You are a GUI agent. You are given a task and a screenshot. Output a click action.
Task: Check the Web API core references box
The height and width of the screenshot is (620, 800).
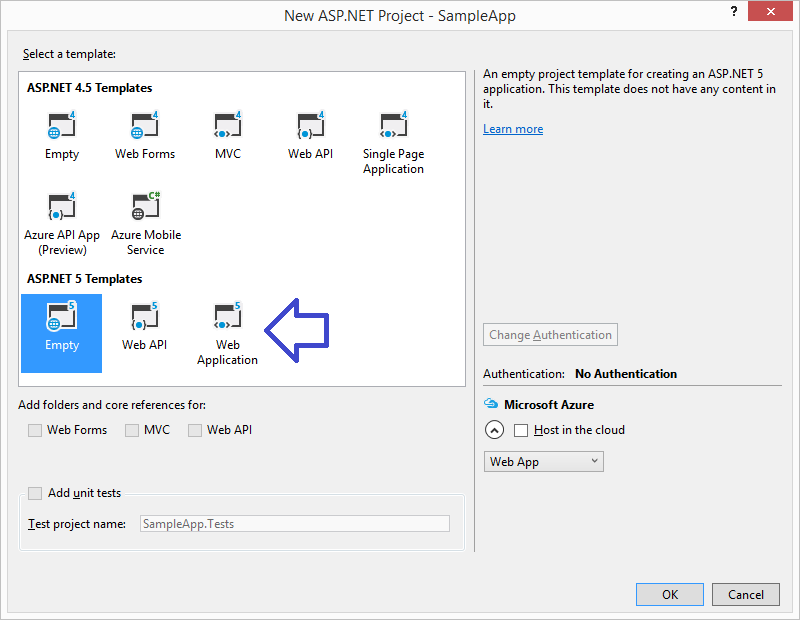click(x=195, y=430)
